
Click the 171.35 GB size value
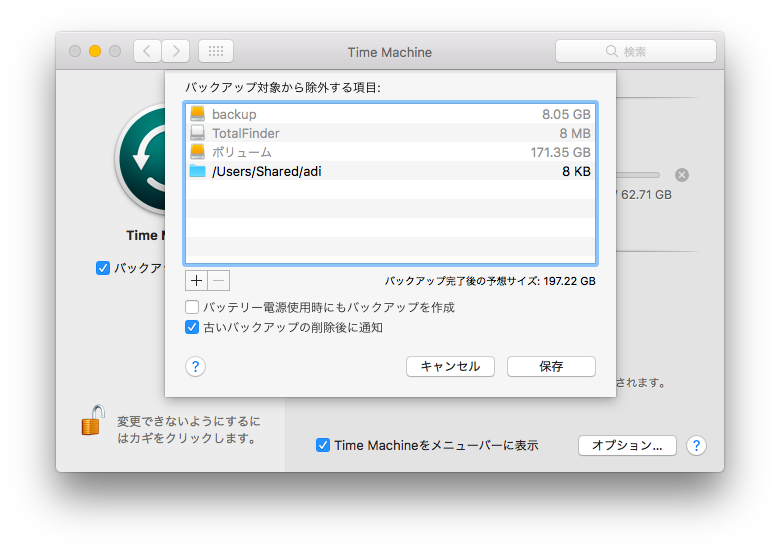(x=561, y=152)
